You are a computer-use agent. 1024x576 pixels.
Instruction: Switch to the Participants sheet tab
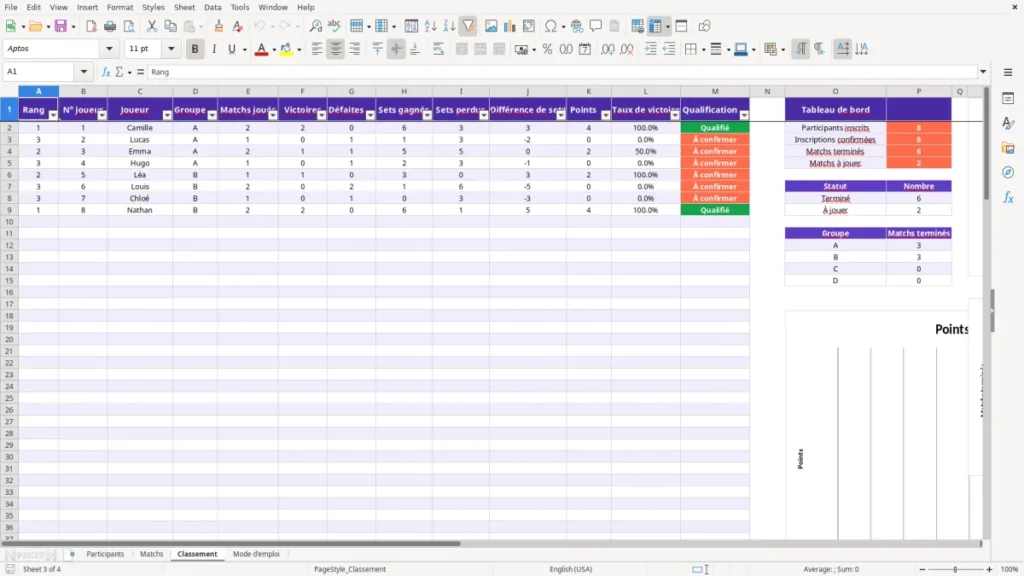(105, 554)
